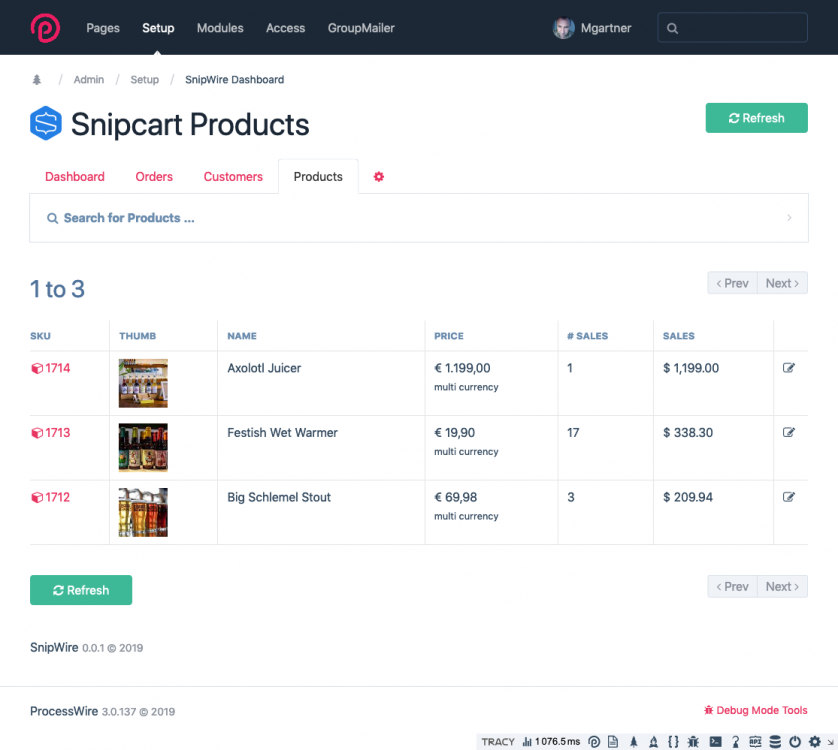
Task: Click the top green Refresh button
Action: [x=756, y=118]
